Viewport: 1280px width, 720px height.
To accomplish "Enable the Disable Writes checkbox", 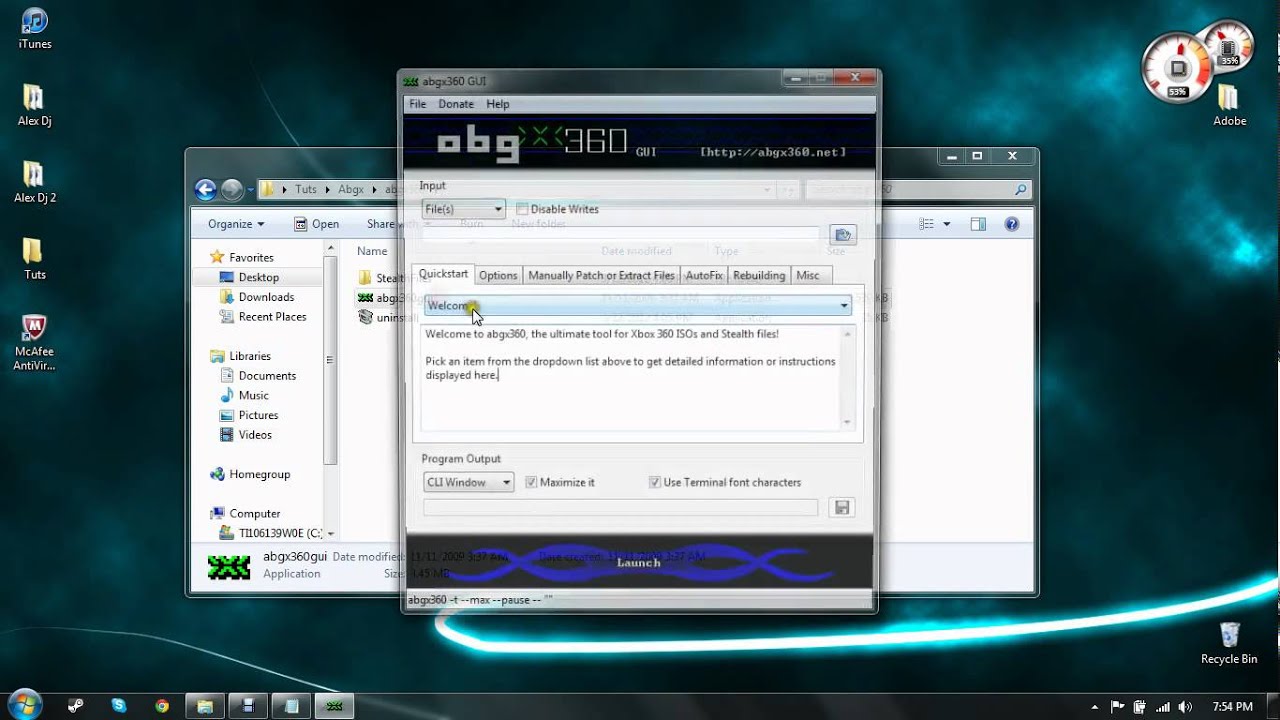I will [522, 209].
